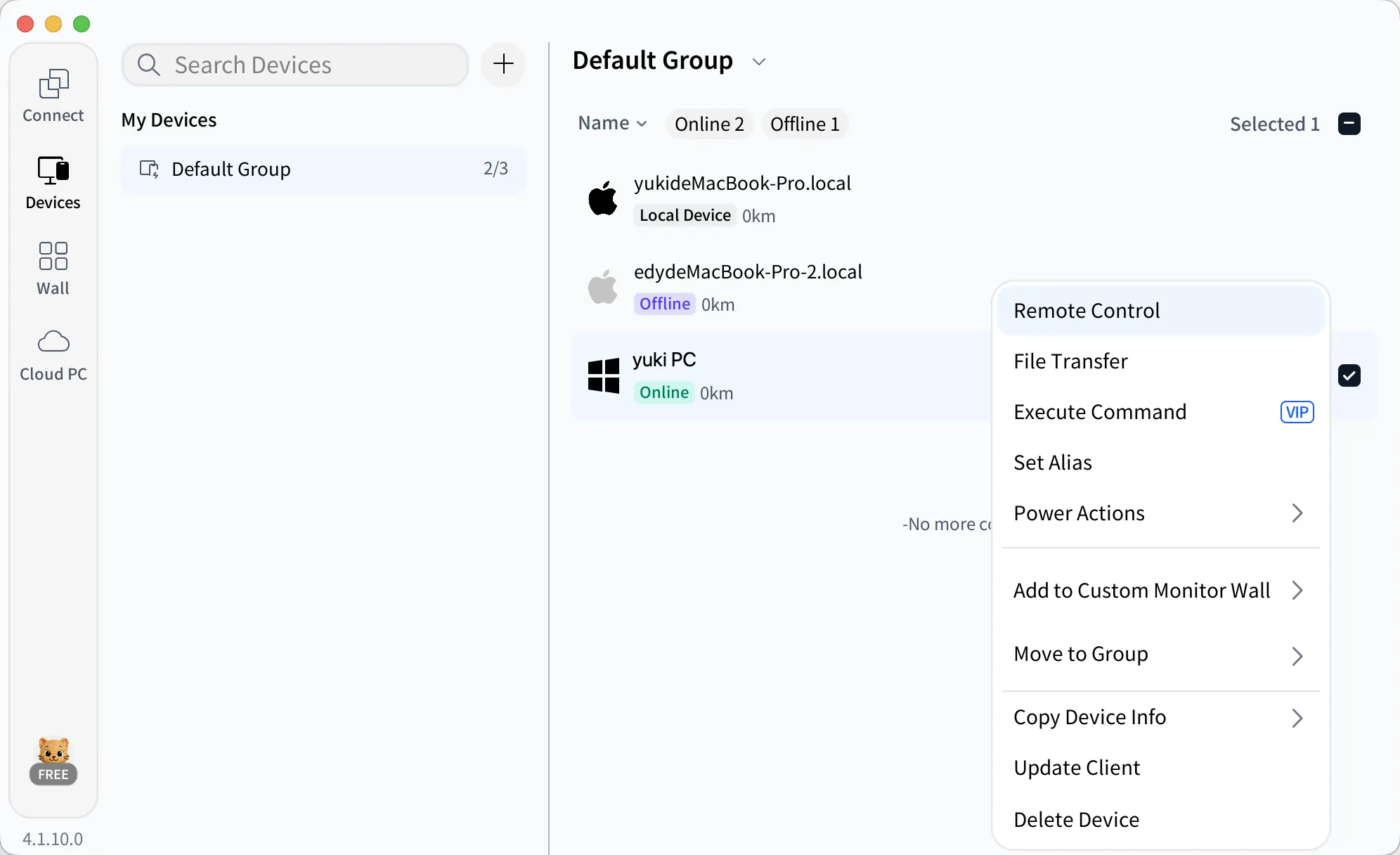
Task: Click the Apple icon of yukideMacBook-Pro.local
Action: [603, 198]
